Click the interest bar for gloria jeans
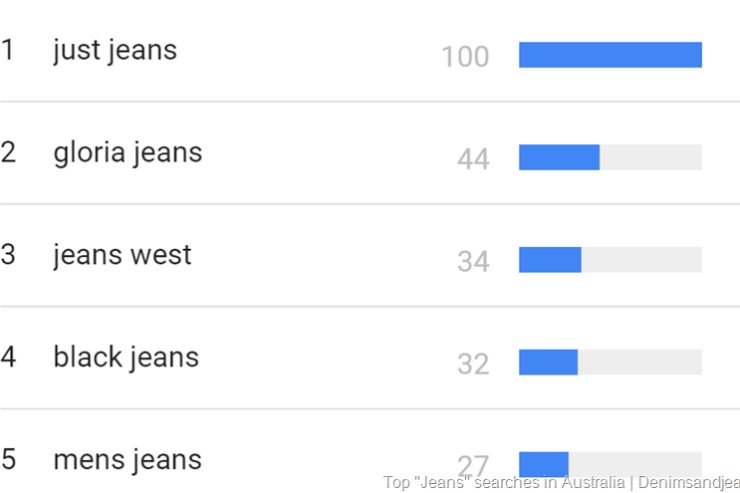The image size is (740, 493). tap(610, 157)
